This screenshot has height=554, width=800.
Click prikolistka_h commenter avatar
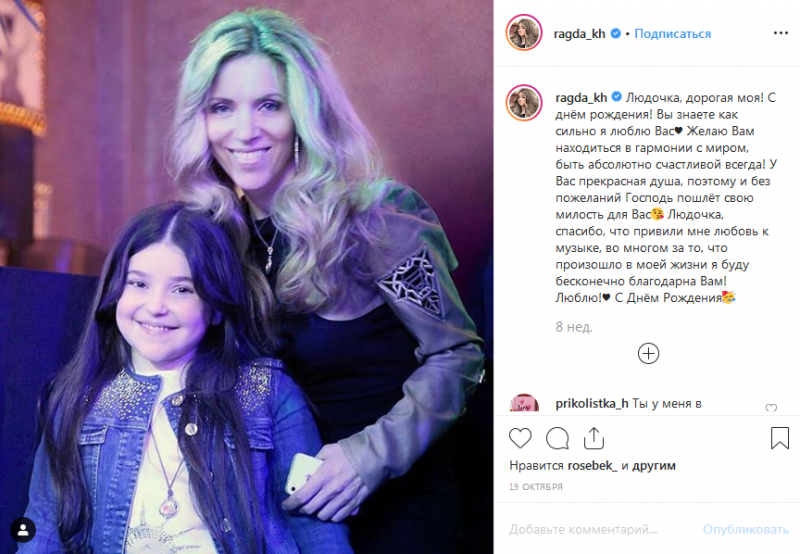coord(524,404)
